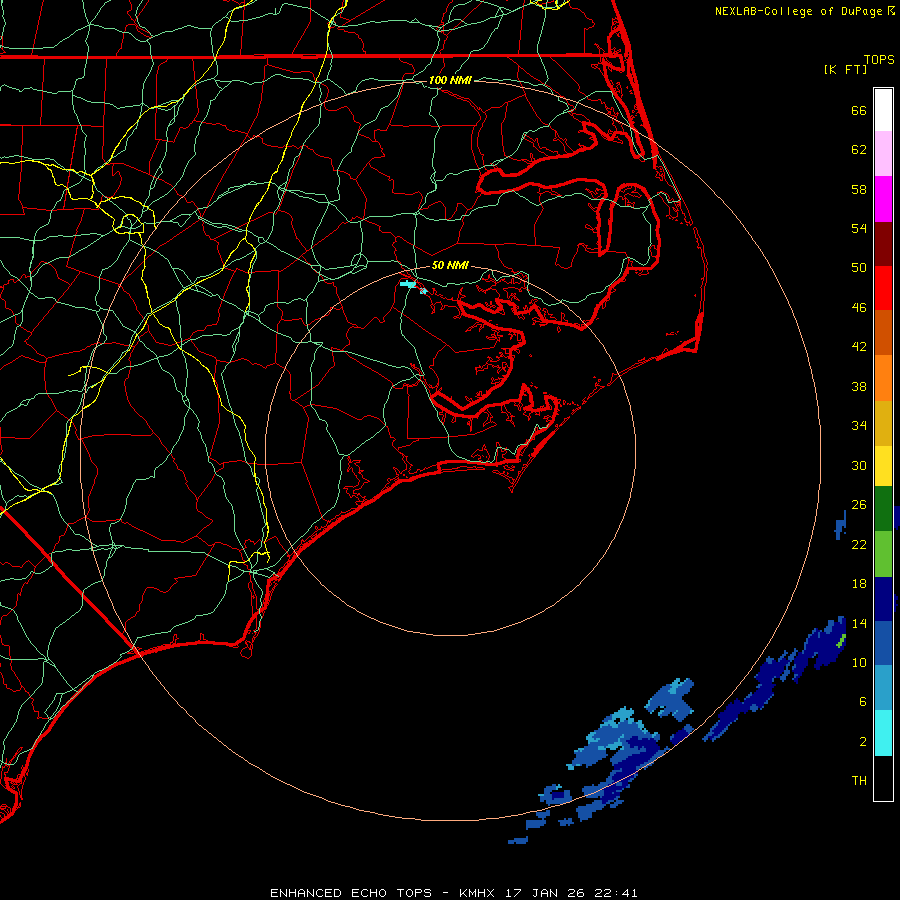Click the 50 NMI range ring label

click(451, 265)
